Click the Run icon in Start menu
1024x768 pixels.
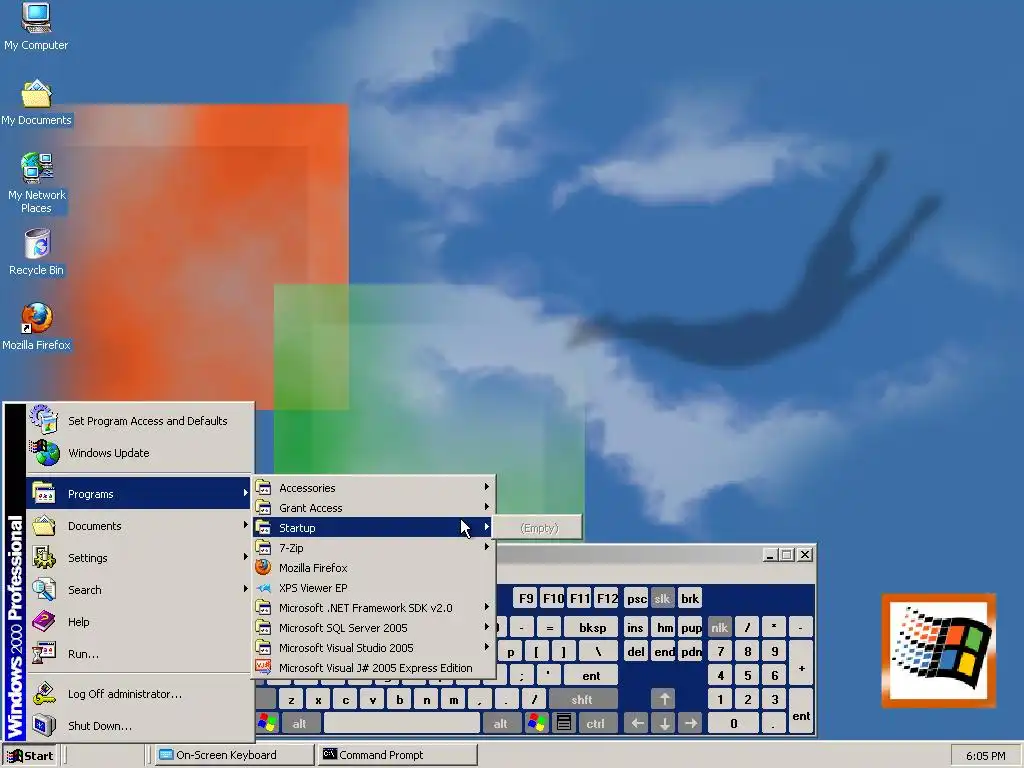click(44, 653)
